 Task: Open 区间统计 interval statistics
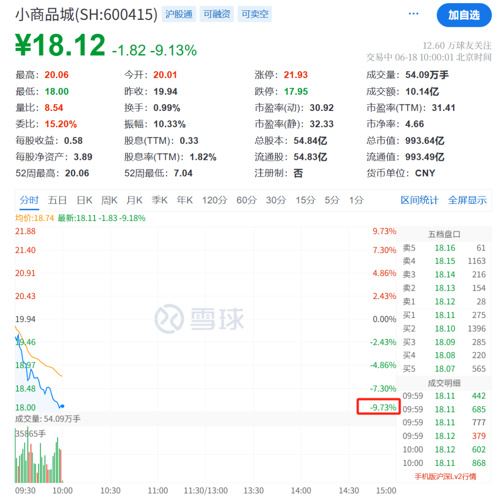(419, 200)
